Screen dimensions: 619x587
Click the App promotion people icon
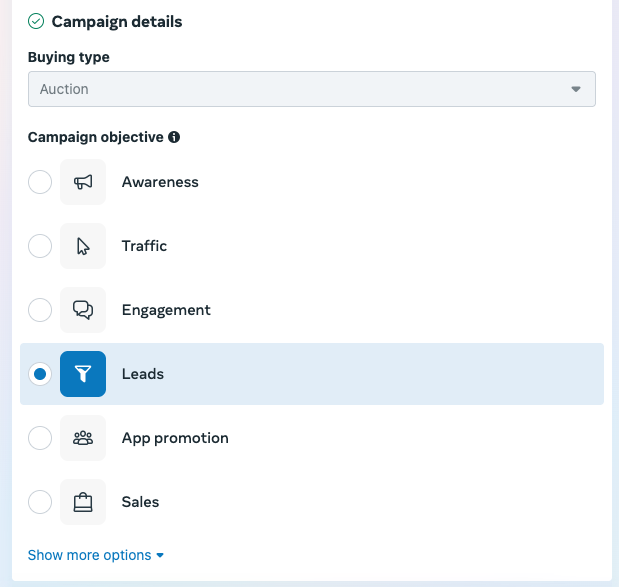point(83,438)
